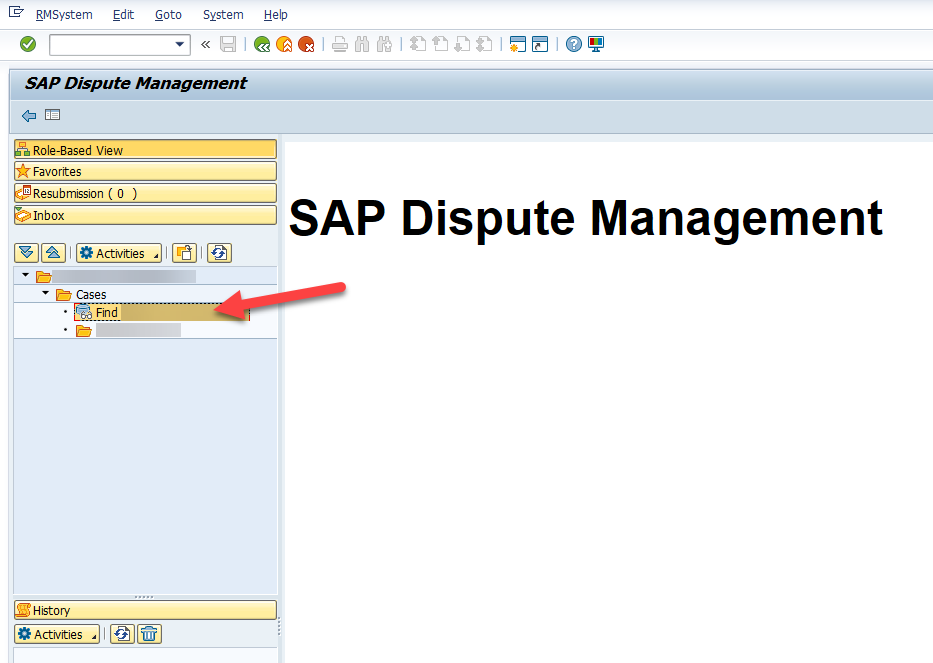This screenshot has height=663, width=933.
Task: Click the Refresh icon under History
Action: [123, 634]
